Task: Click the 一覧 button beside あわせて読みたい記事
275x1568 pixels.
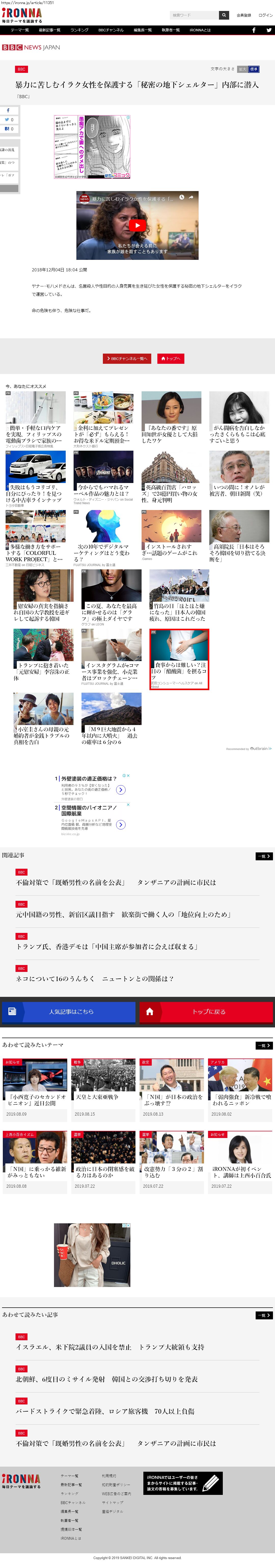Action: click(264, 1315)
